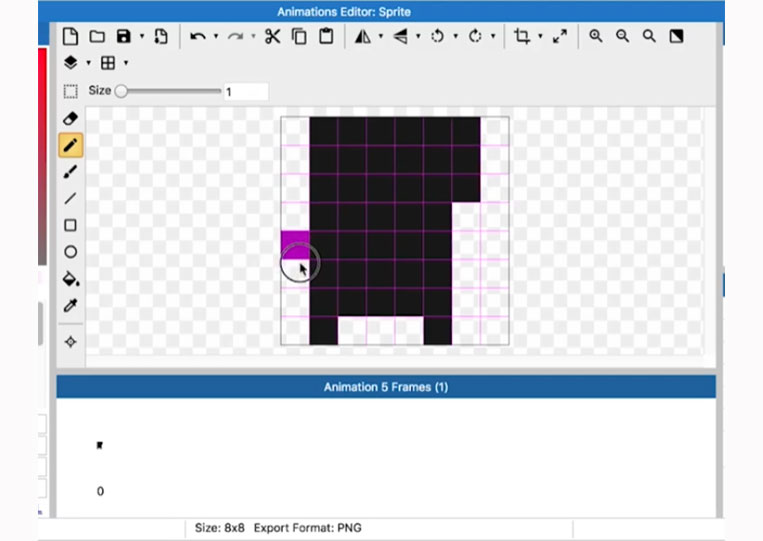
Task: Expand the layers dropdown arrow
Action: pyautogui.click(x=88, y=63)
